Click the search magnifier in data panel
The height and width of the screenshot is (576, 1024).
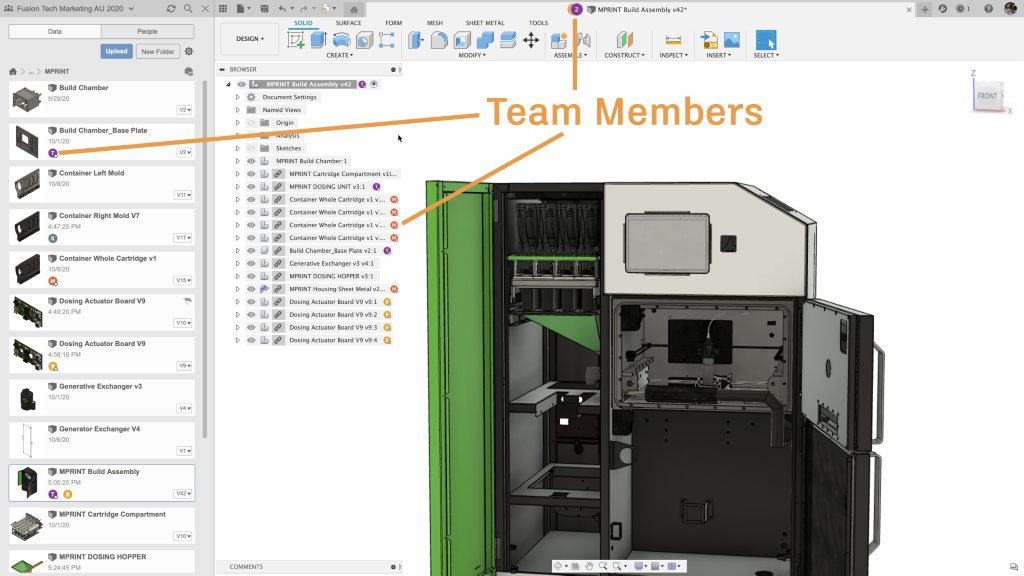[188, 9]
